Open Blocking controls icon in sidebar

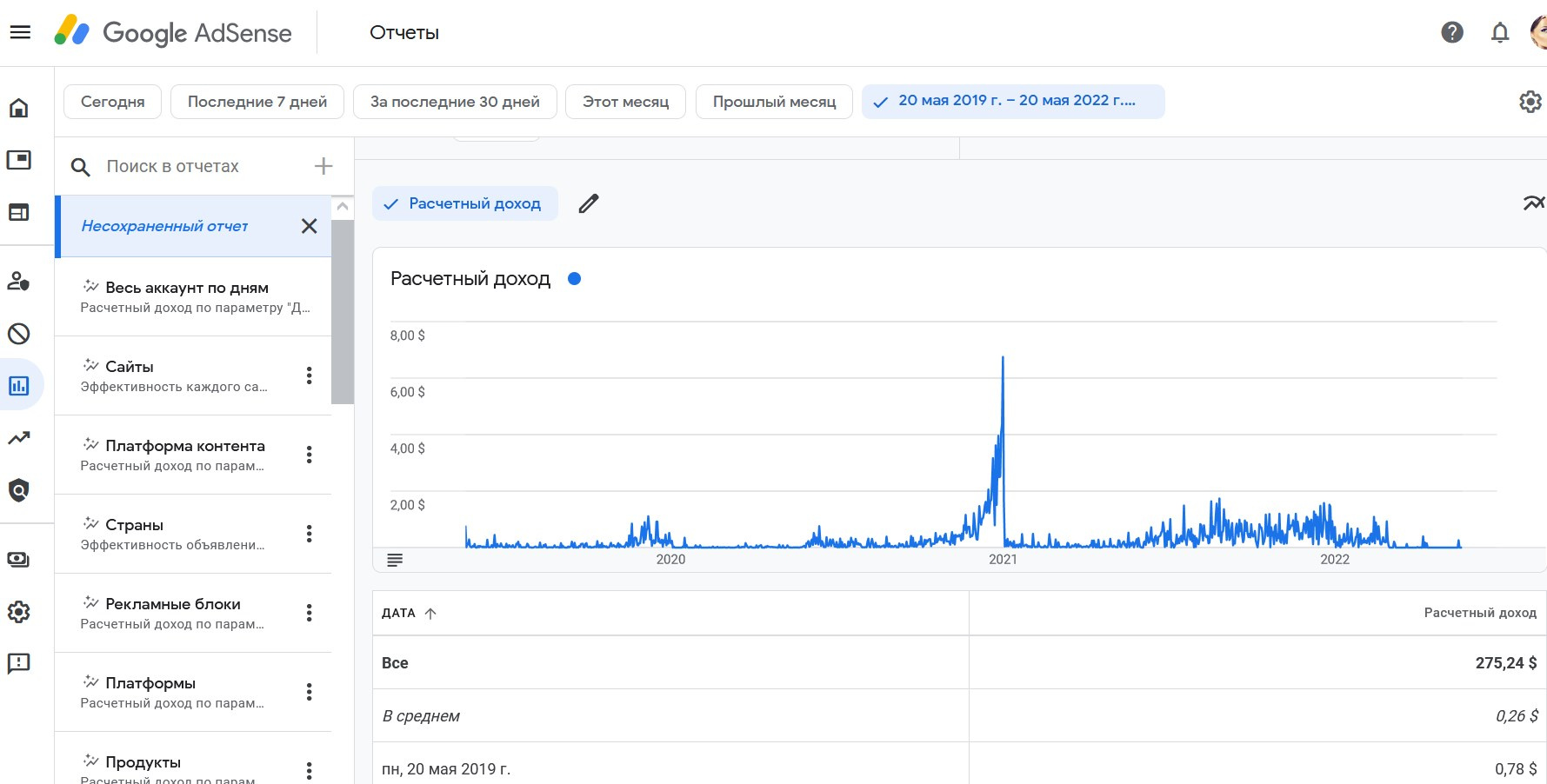pos(19,334)
